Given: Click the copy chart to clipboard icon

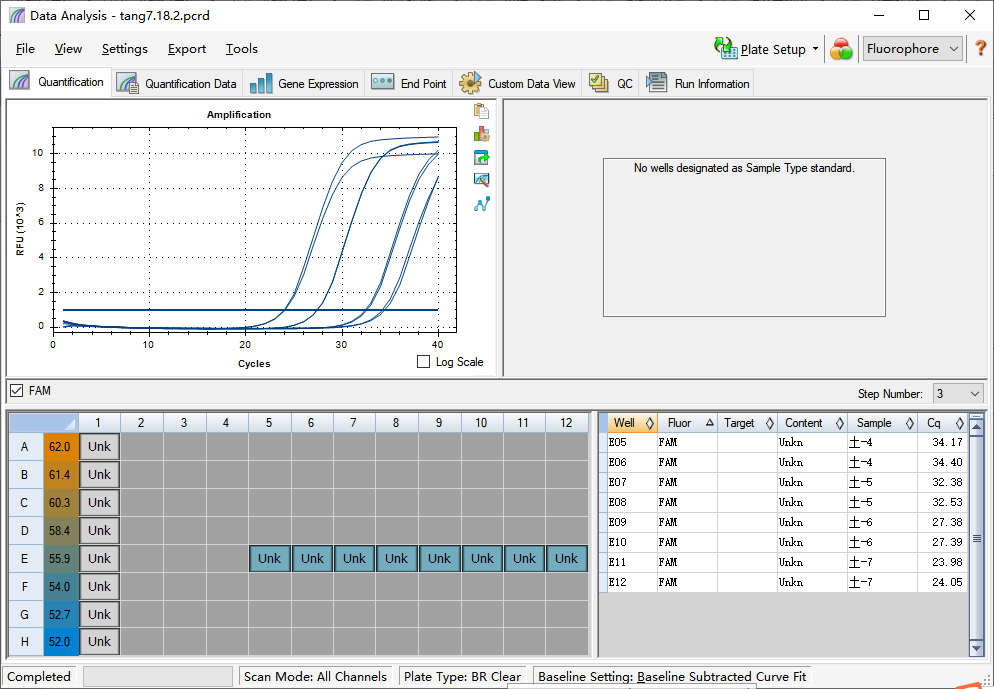Looking at the screenshot, I should coord(481,111).
